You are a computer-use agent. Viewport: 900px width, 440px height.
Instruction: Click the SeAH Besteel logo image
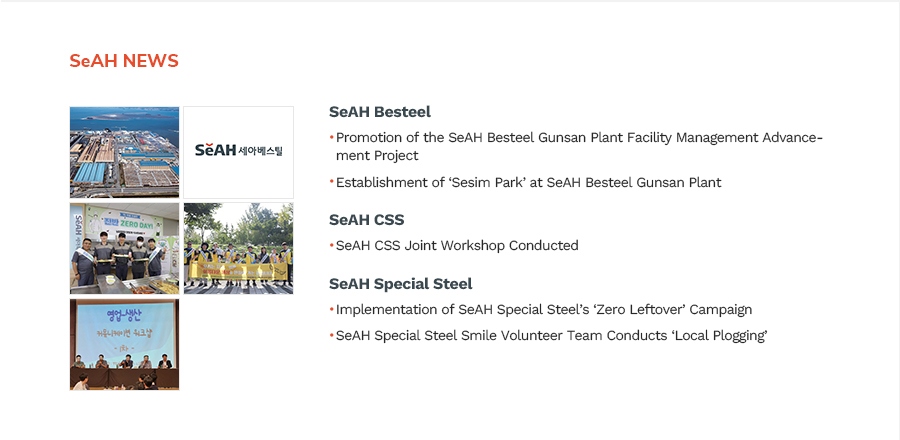pos(239,152)
